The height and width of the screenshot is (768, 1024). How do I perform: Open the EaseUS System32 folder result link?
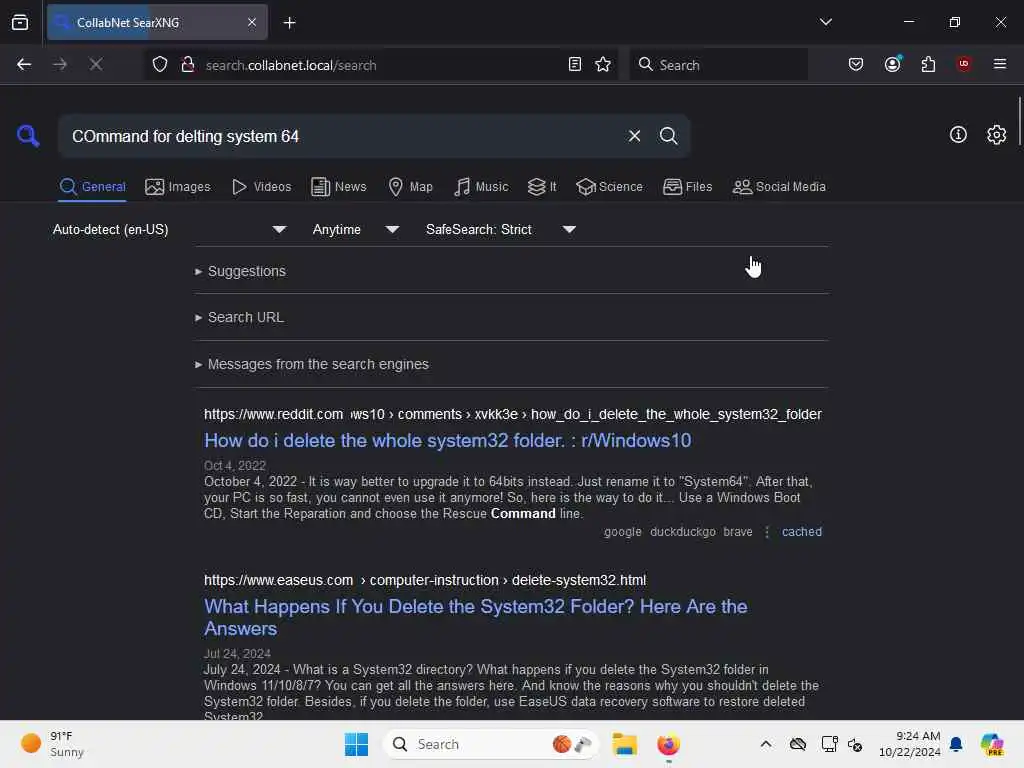475,617
